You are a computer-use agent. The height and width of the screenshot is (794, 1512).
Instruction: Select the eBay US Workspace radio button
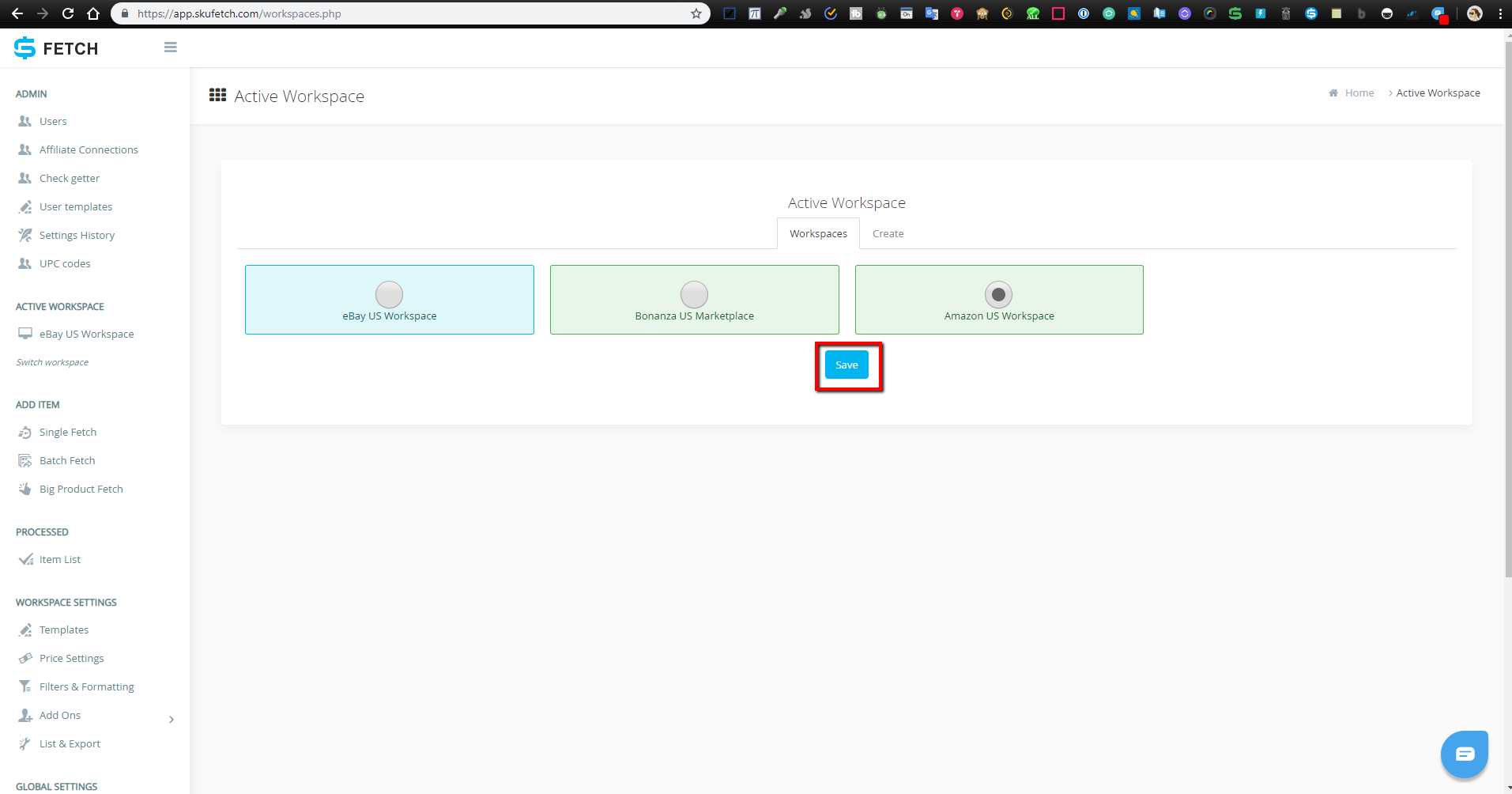click(x=389, y=294)
